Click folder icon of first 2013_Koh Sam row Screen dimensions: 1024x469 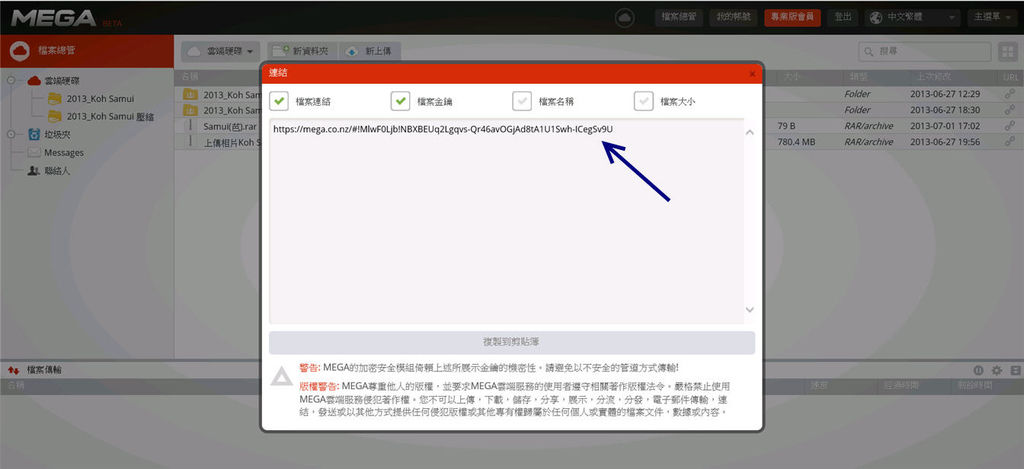[x=190, y=94]
